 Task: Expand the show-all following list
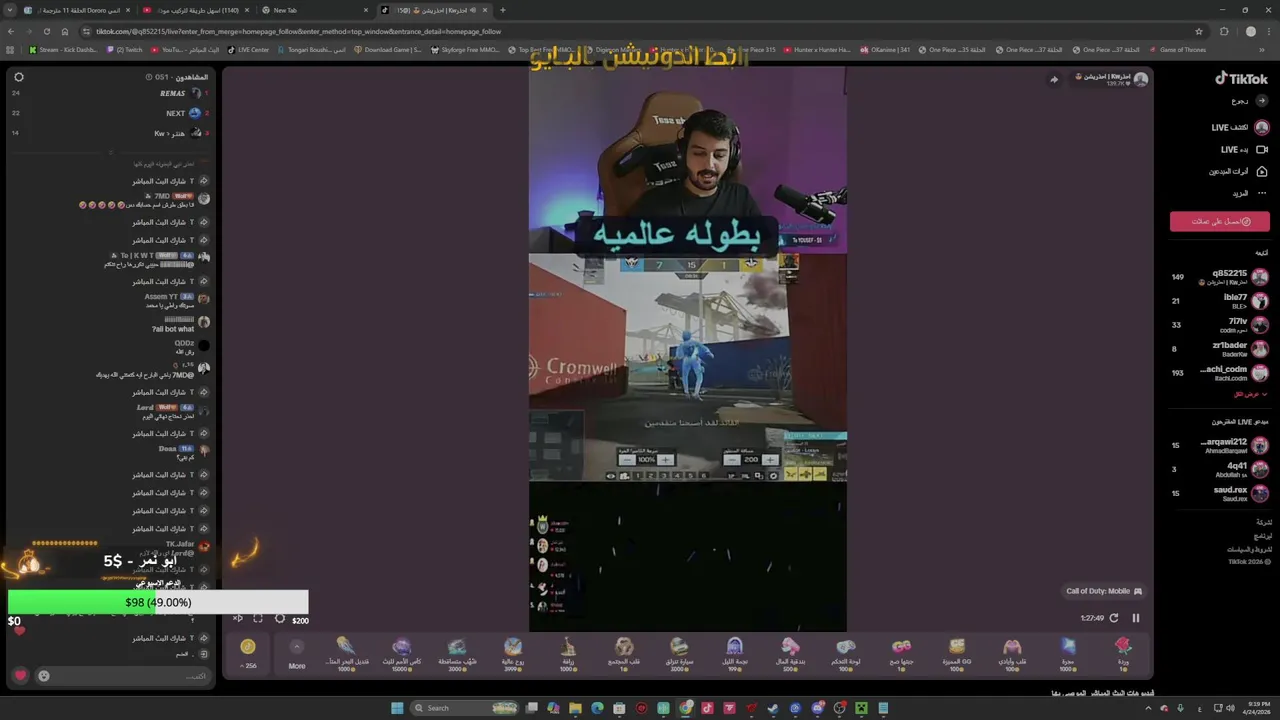pos(1250,394)
